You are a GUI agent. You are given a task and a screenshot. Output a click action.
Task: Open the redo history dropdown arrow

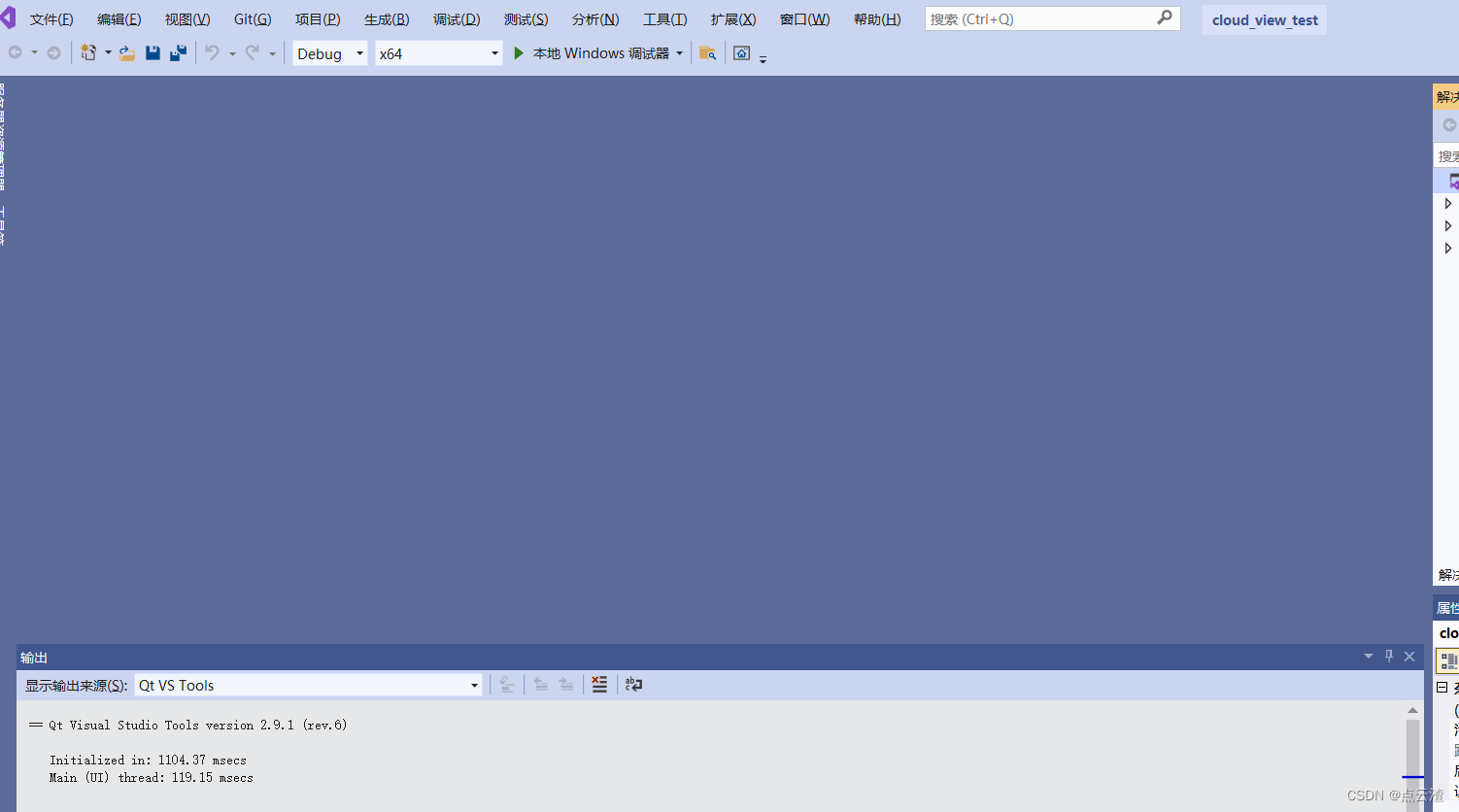click(273, 53)
